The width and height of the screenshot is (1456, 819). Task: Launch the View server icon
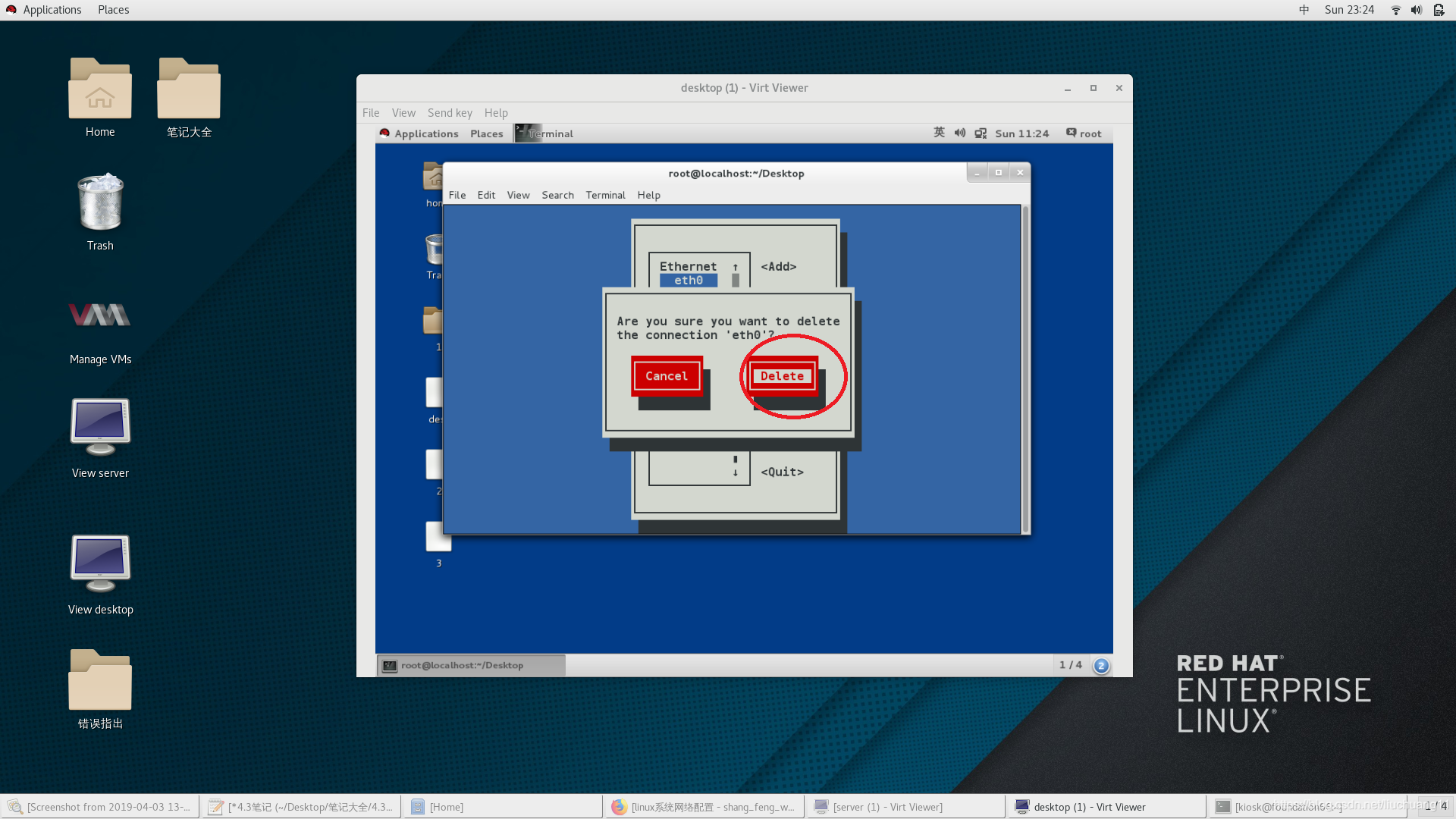[100, 438]
